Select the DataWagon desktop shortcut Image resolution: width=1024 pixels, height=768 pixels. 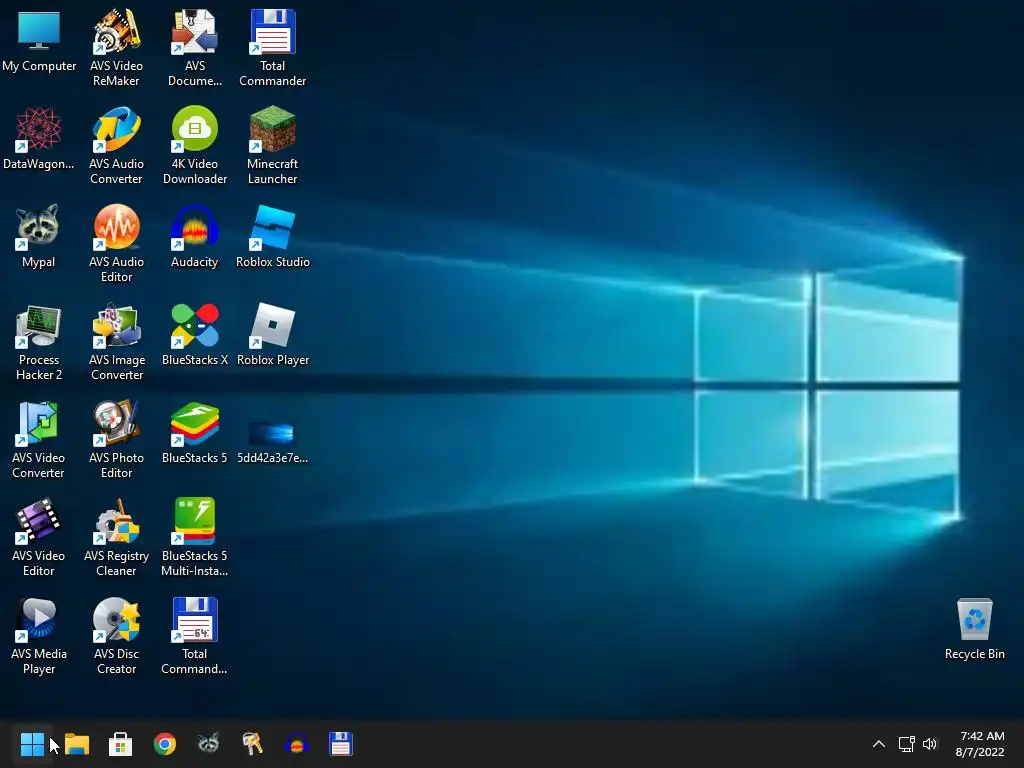(39, 138)
